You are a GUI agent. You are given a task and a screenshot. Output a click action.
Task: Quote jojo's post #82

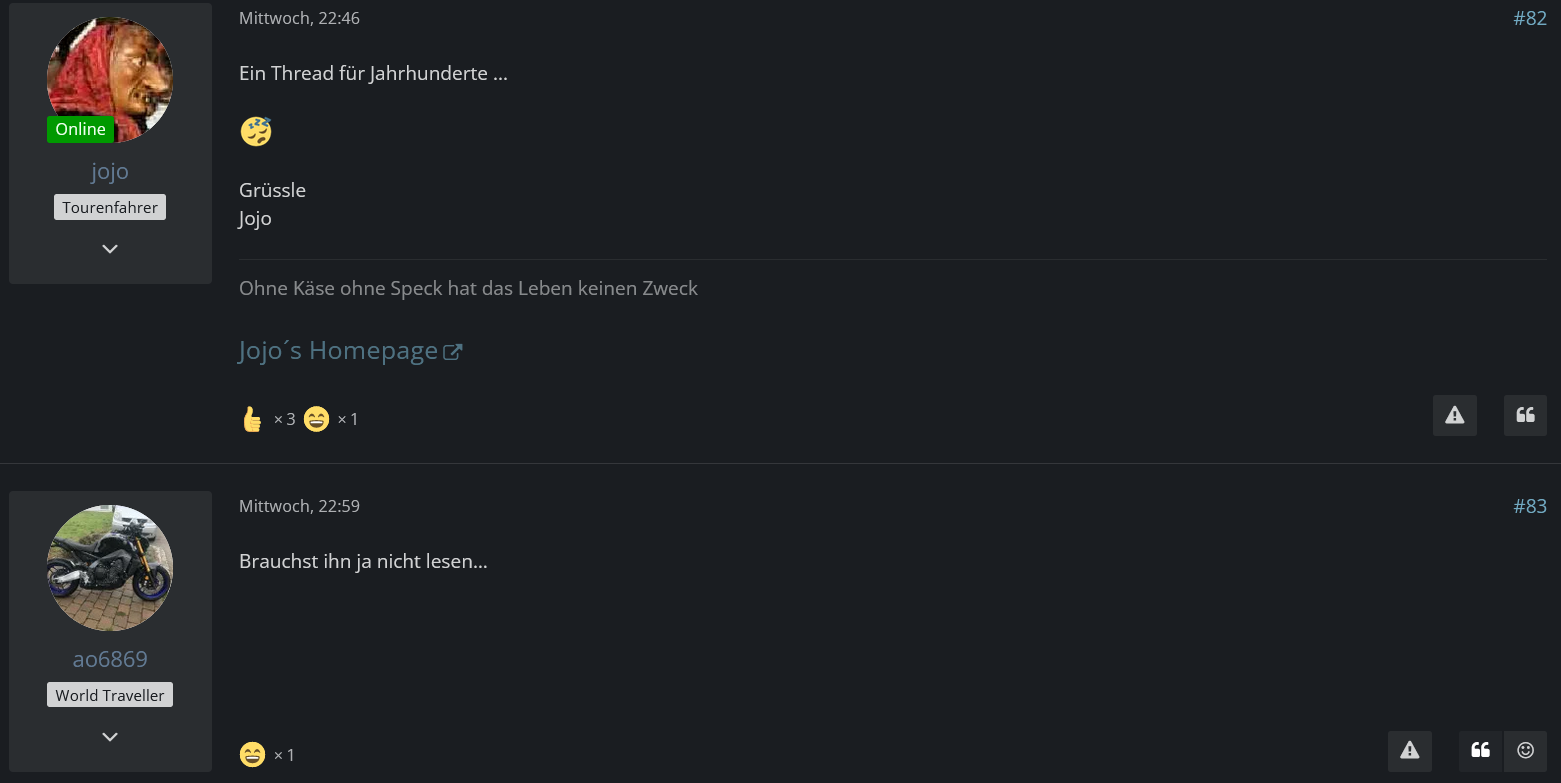[x=1525, y=416]
